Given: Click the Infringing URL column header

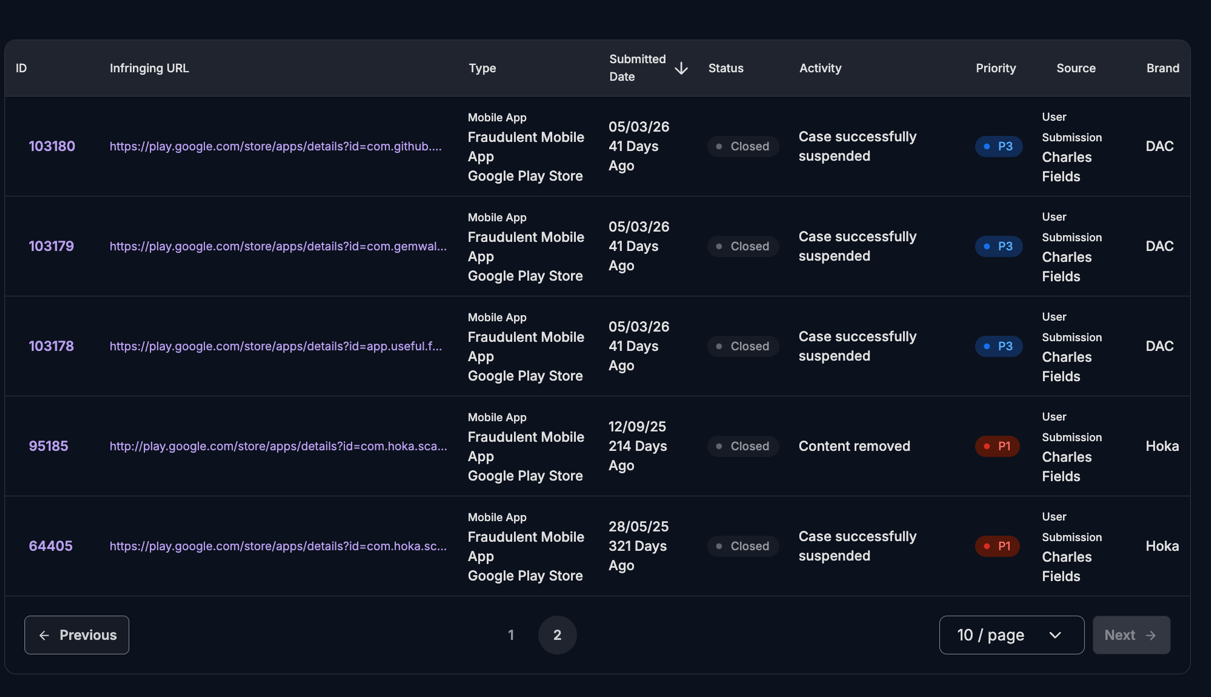Looking at the screenshot, I should pos(149,68).
